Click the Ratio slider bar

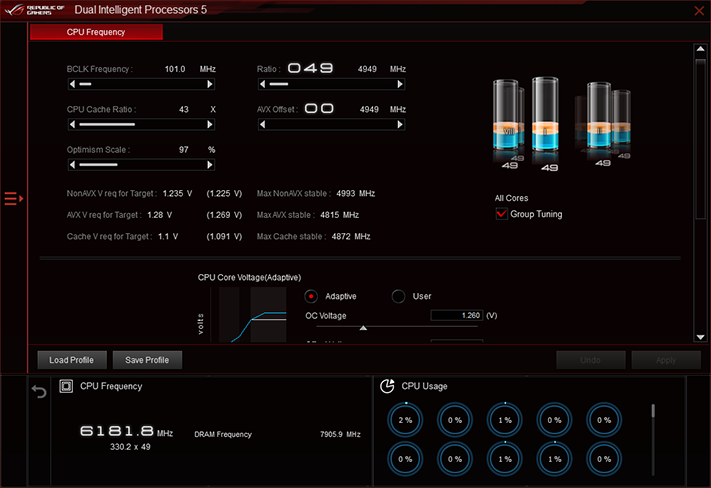(331, 84)
